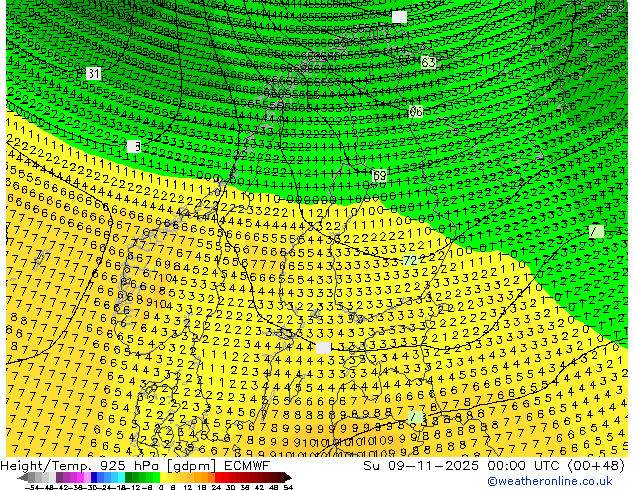Click the contour label '63' on the map
This screenshot has width=634, height=490.
pos(428,63)
